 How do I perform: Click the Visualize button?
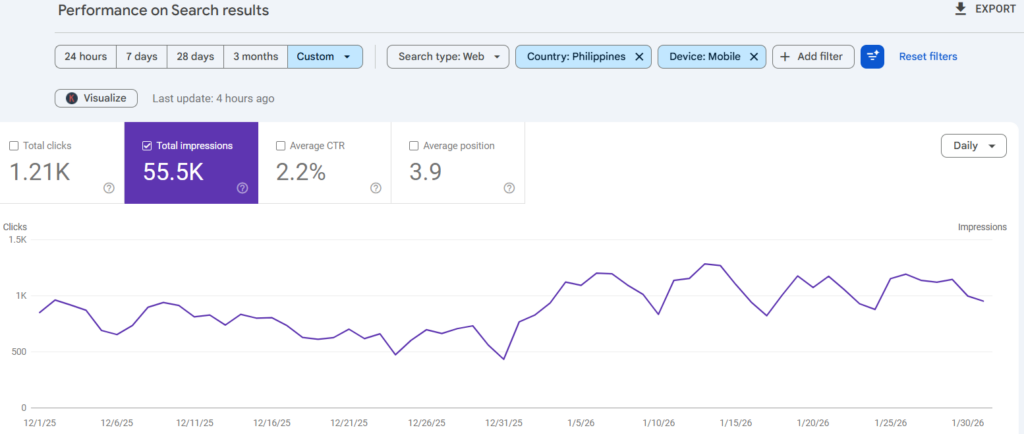(96, 98)
